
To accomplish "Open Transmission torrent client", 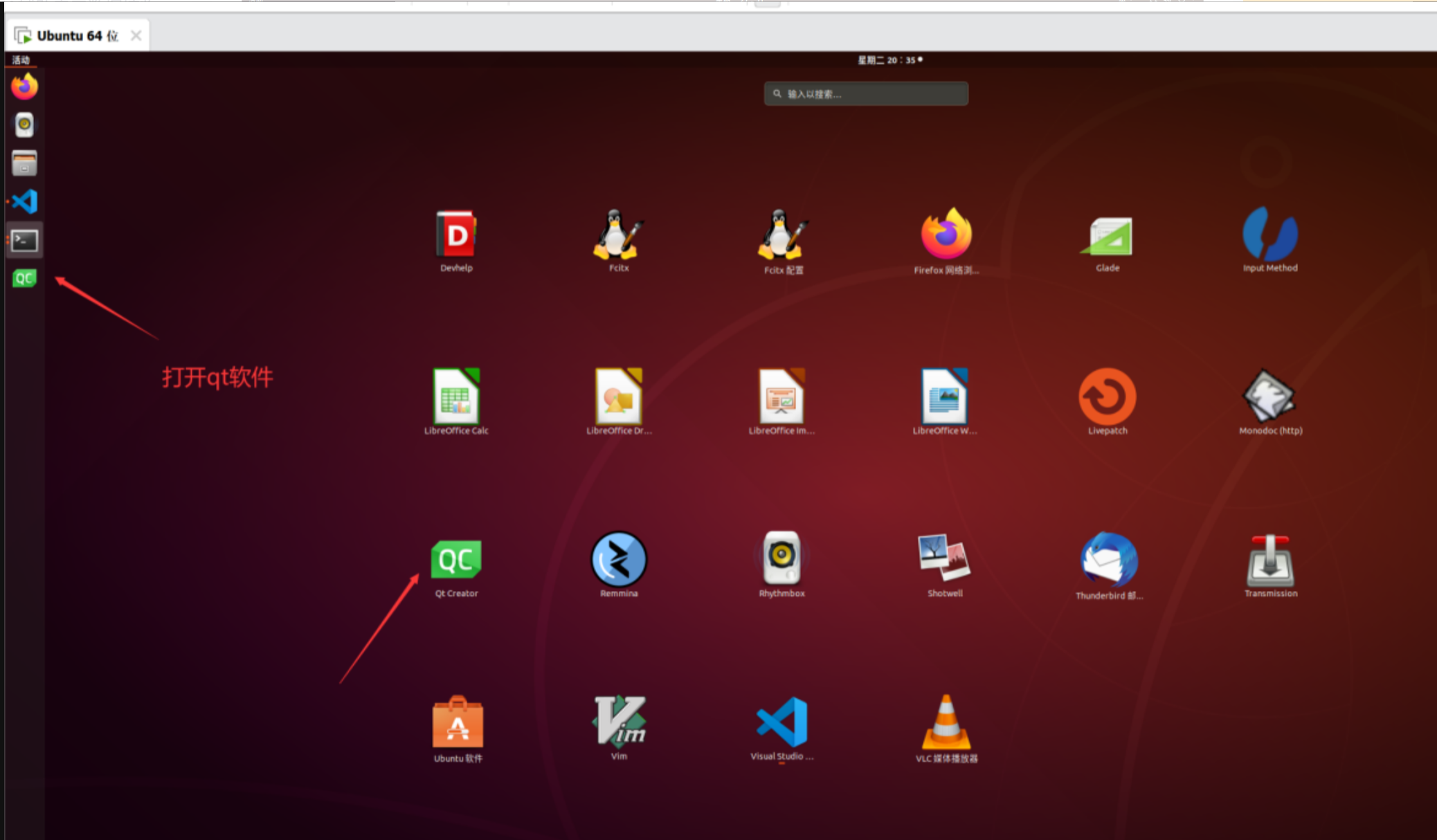I will point(1270,560).
